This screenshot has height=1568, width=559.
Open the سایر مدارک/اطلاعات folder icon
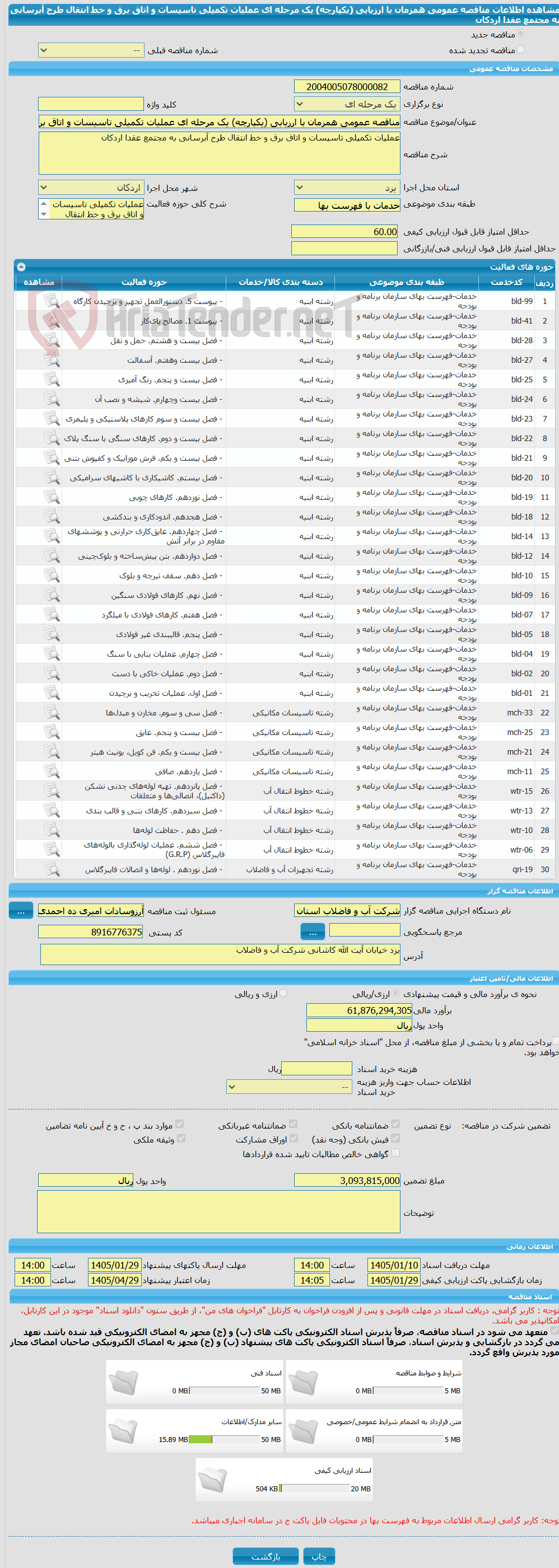tap(124, 1431)
